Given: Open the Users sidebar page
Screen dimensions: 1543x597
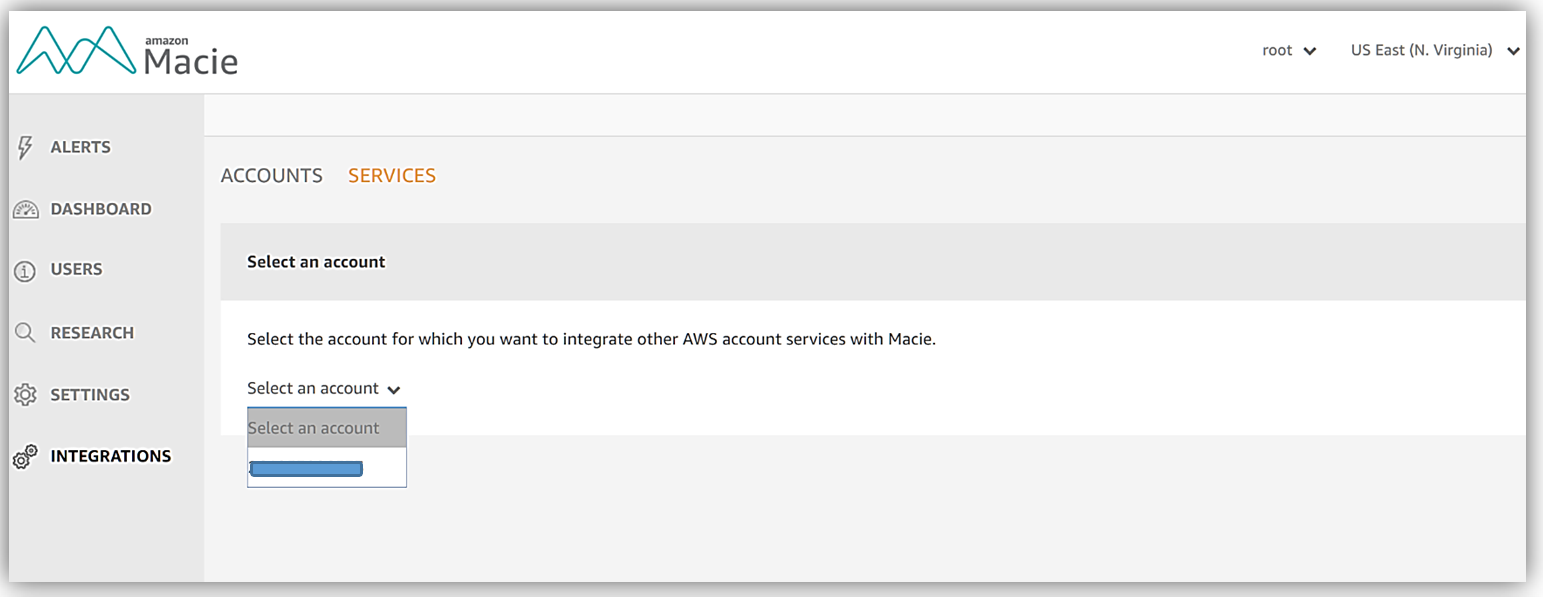Looking at the screenshot, I should click(x=76, y=269).
